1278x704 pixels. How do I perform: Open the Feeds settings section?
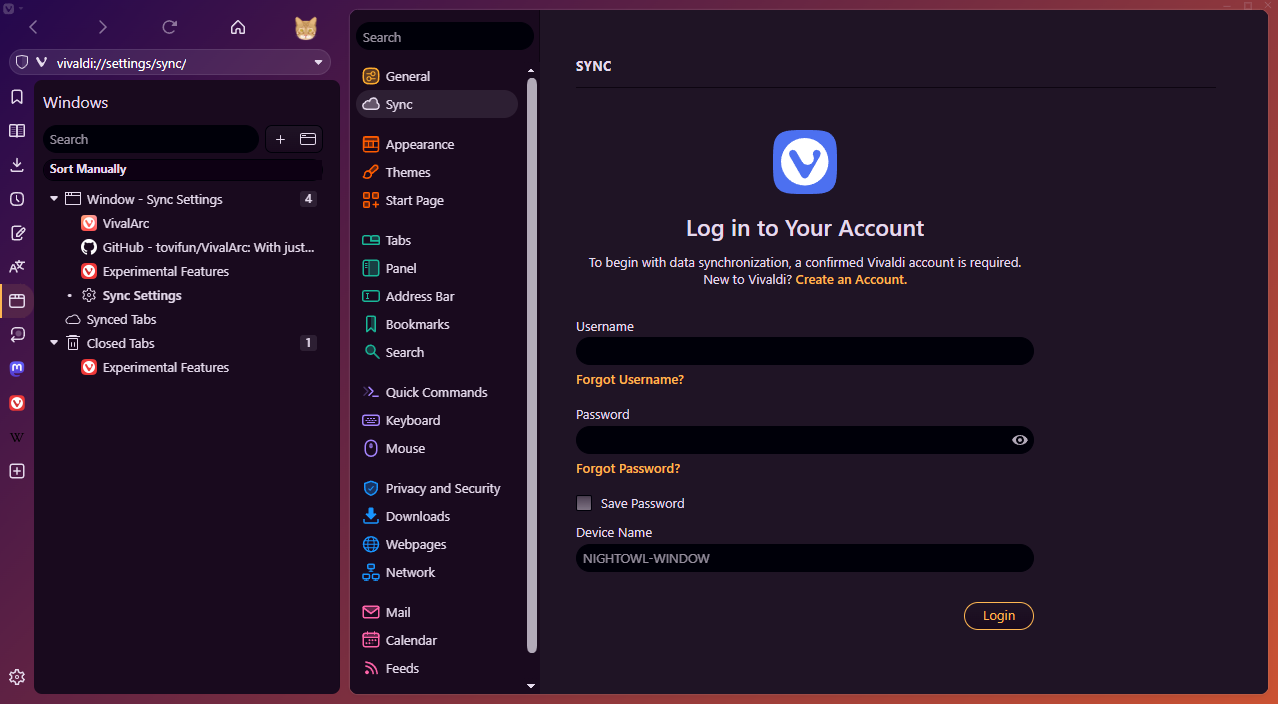coord(437,668)
